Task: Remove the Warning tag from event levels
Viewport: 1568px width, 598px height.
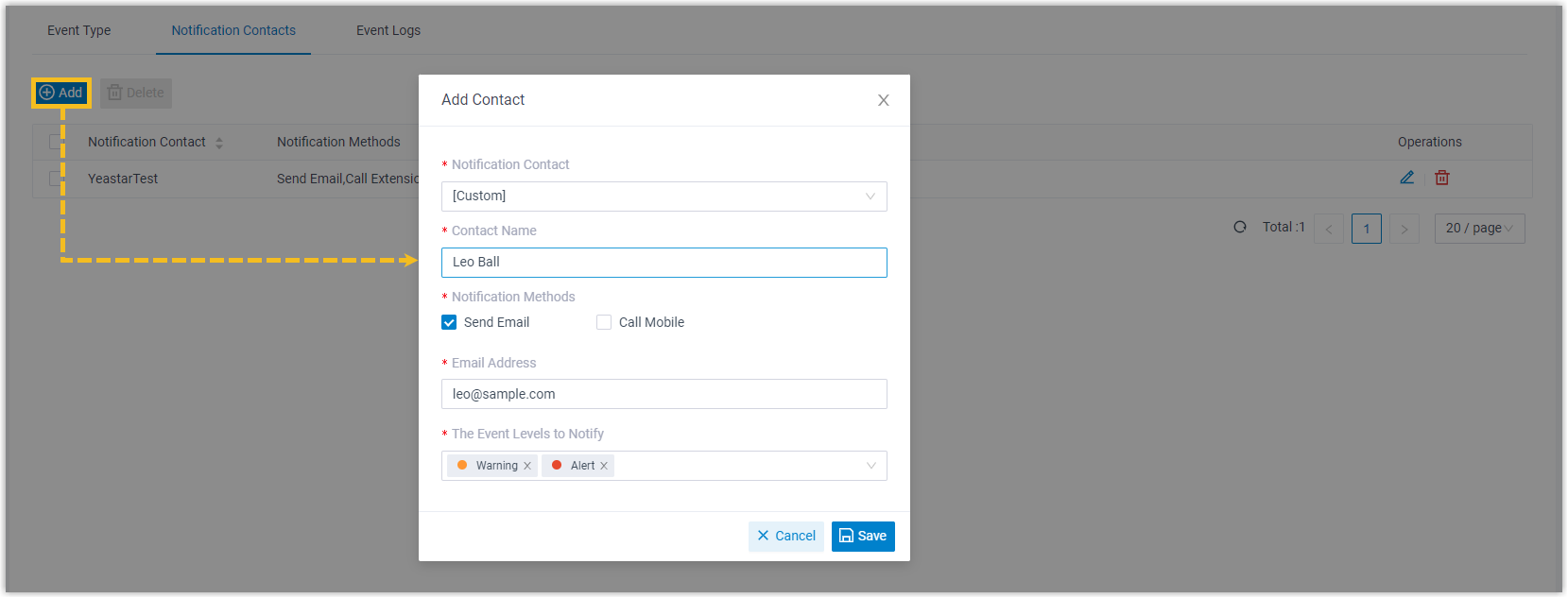Action: point(527,466)
